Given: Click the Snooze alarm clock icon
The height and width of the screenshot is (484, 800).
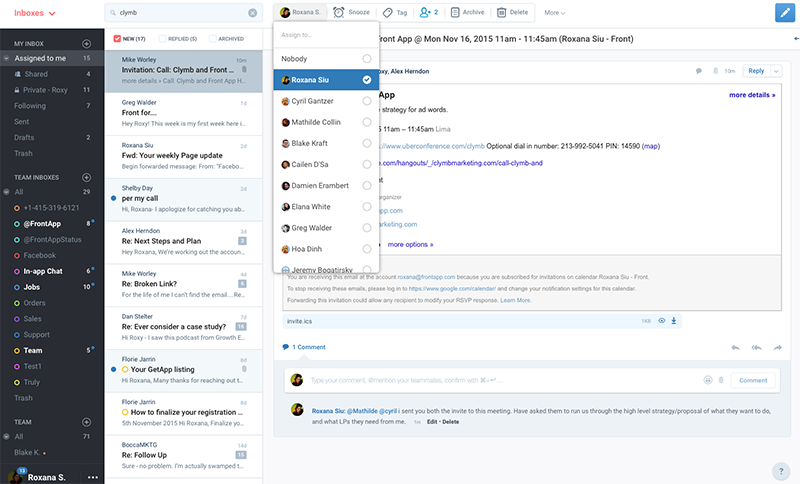Looking at the screenshot, I should tap(340, 12).
